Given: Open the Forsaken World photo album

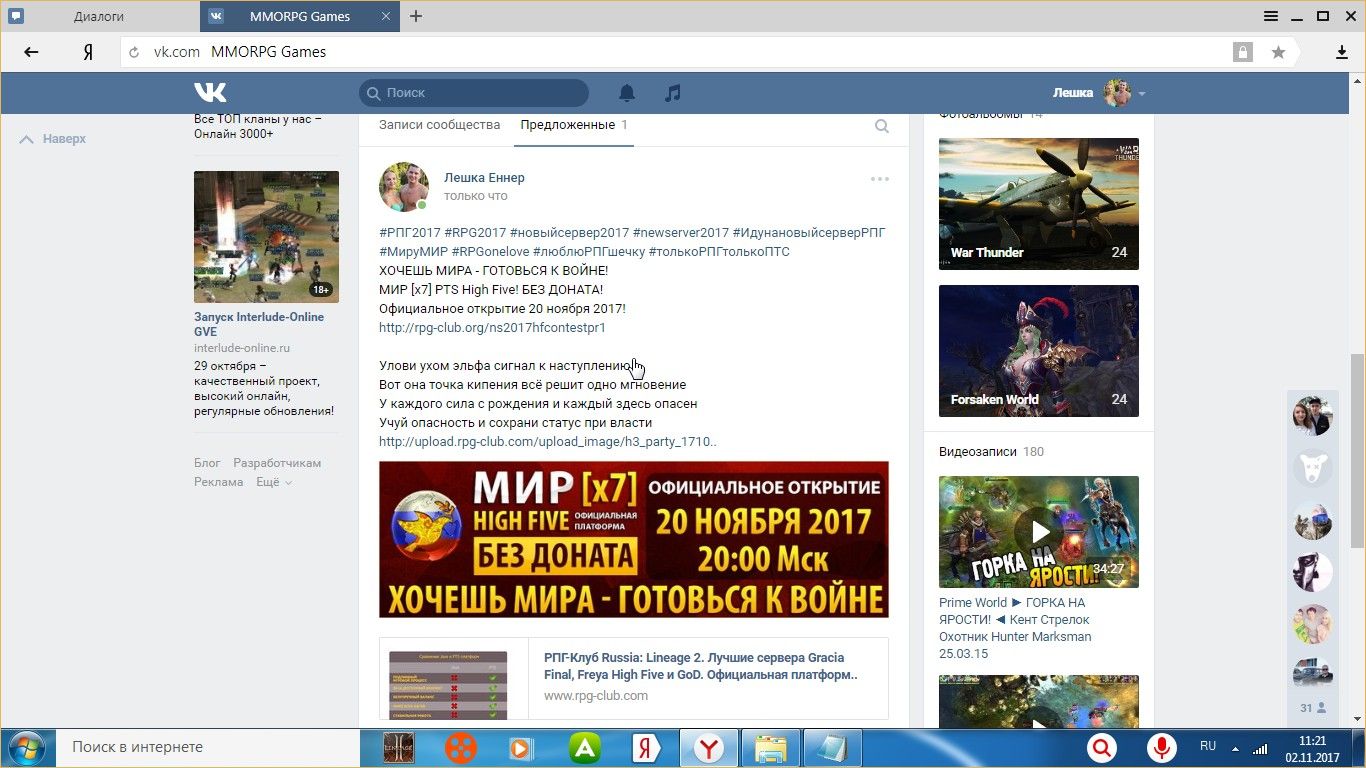Looking at the screenshot, I should tap(1039, 351).
